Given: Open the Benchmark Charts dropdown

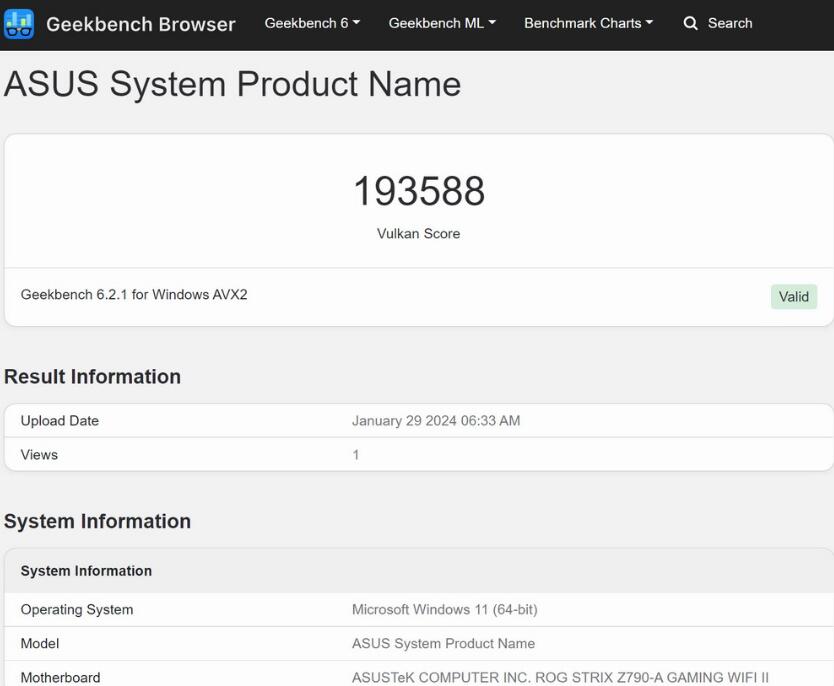Looking at the screenshot, I should click(588, 23).
